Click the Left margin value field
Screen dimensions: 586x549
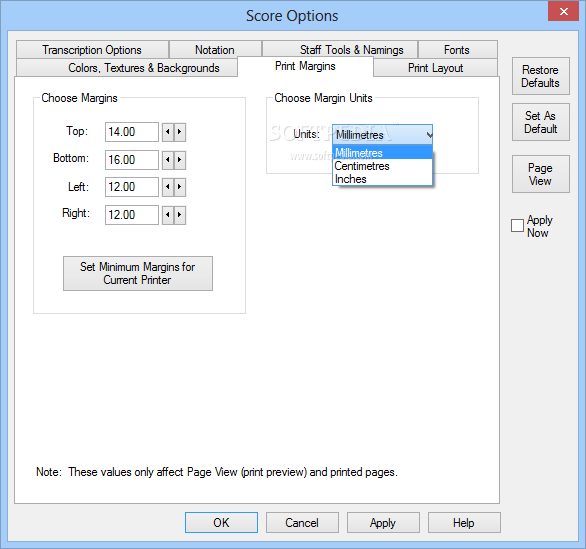coord(132,187)
